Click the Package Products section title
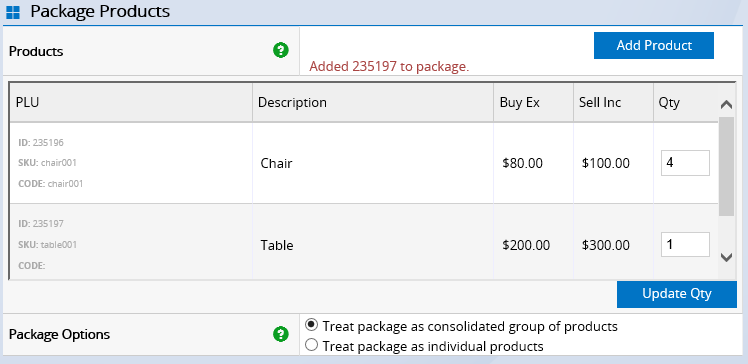Viewport: 748px width, 364px height. coord(100,11)
